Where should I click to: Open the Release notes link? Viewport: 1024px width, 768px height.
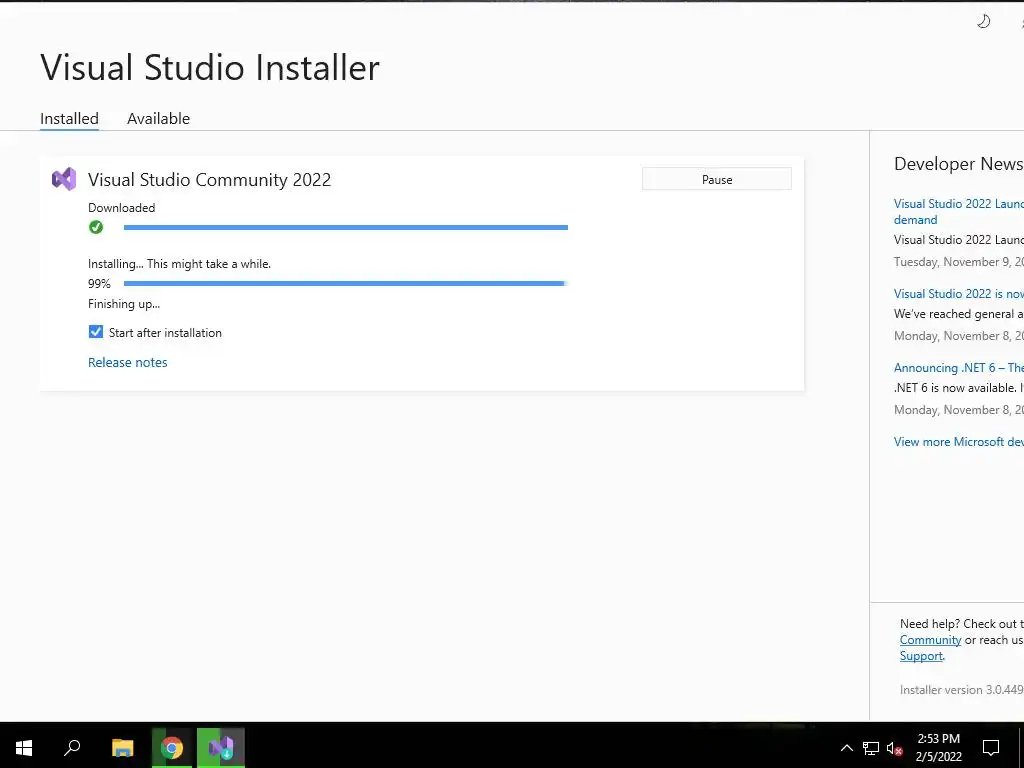click(x=127, y=362)
